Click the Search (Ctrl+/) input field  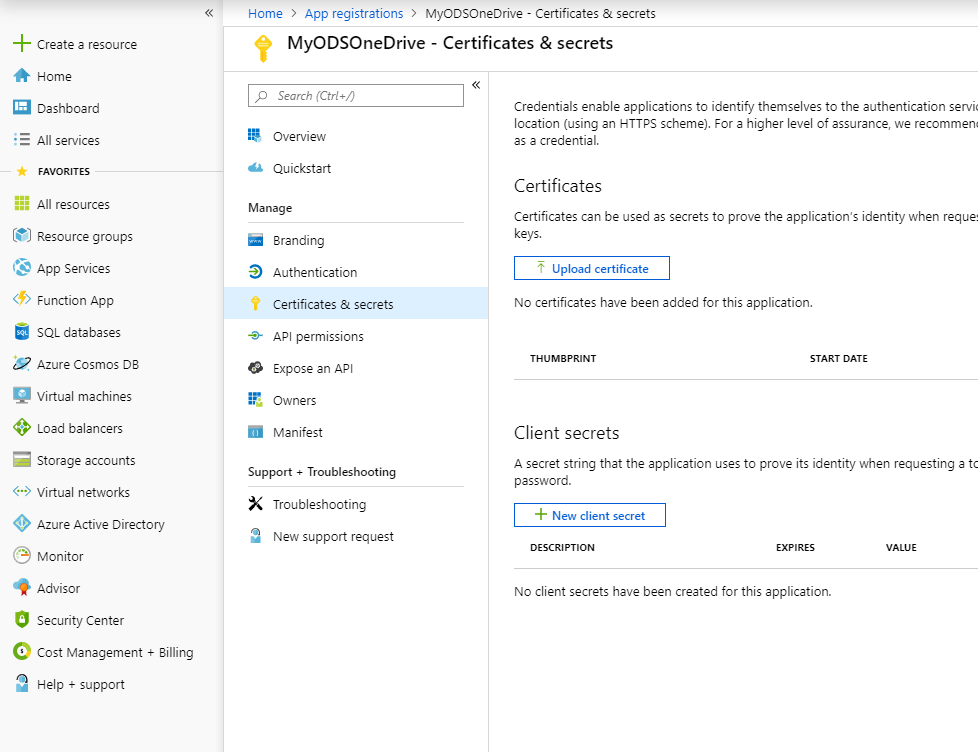(x=356, y=96)
